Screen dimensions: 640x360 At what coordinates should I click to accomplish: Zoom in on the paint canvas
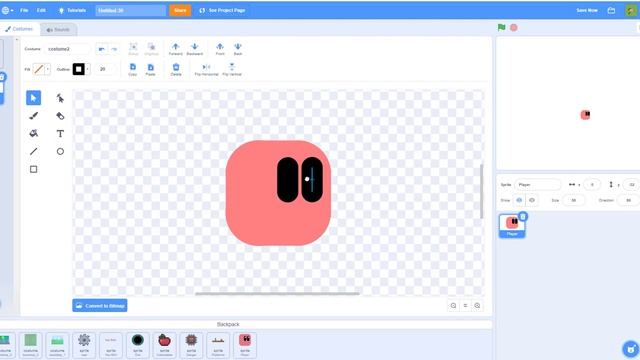(x=477, y=306)
